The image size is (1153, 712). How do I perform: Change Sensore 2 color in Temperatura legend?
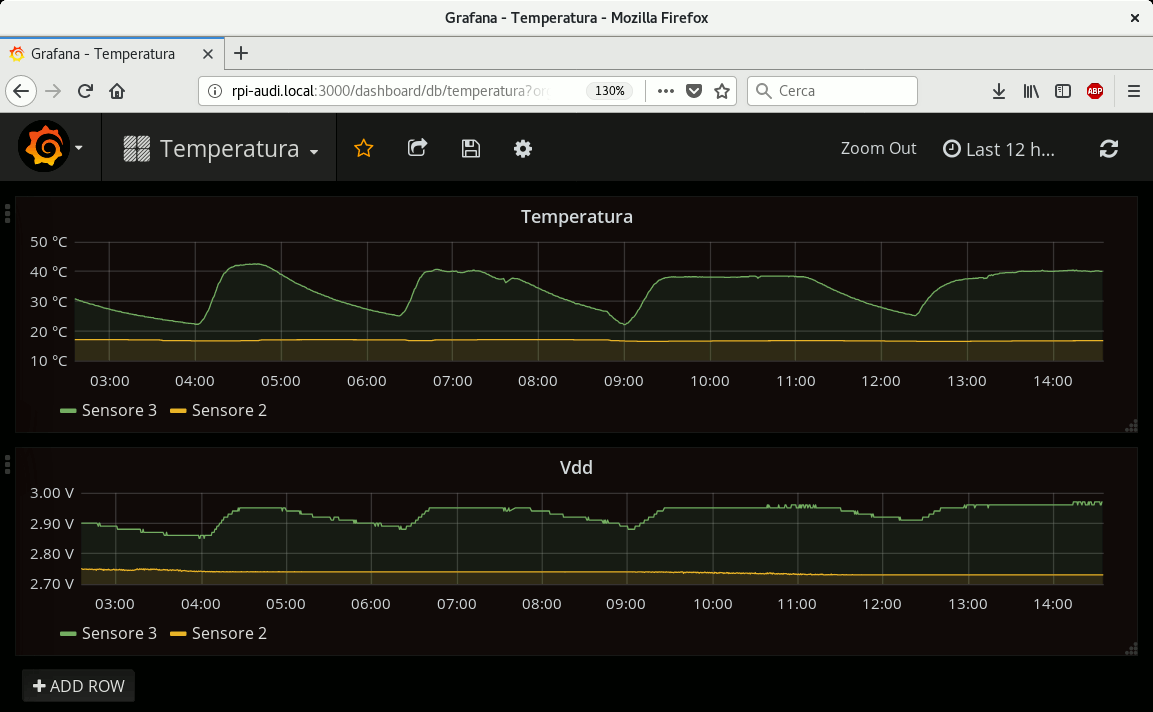point(178,411)
